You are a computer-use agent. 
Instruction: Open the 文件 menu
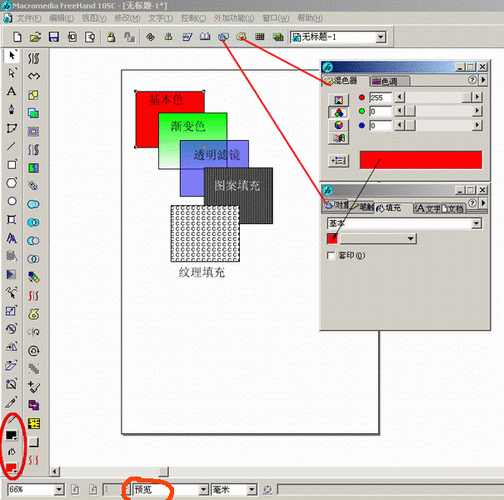pos(29,18)
